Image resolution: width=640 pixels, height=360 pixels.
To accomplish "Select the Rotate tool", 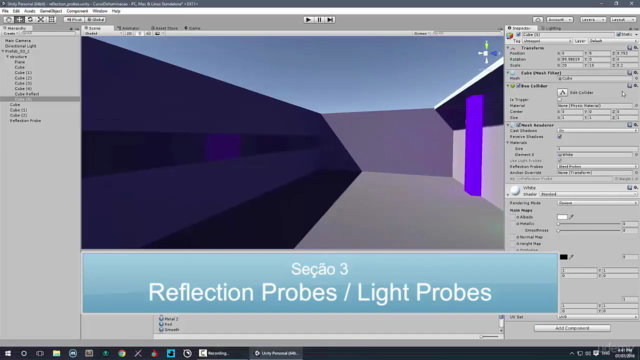I will [30, 20].
